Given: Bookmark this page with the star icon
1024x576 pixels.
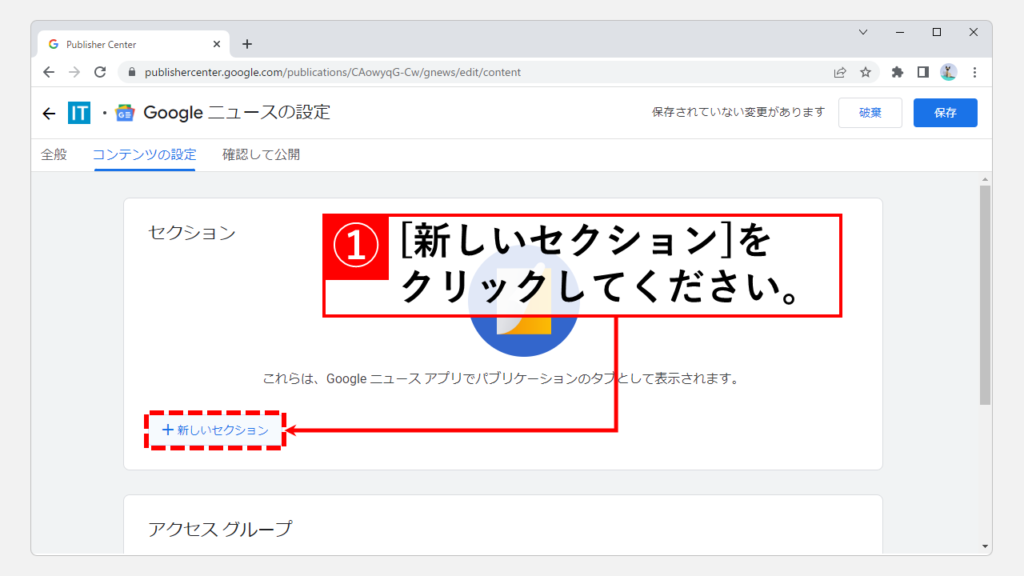Looking at the screenshot, I should pos(865,72).
